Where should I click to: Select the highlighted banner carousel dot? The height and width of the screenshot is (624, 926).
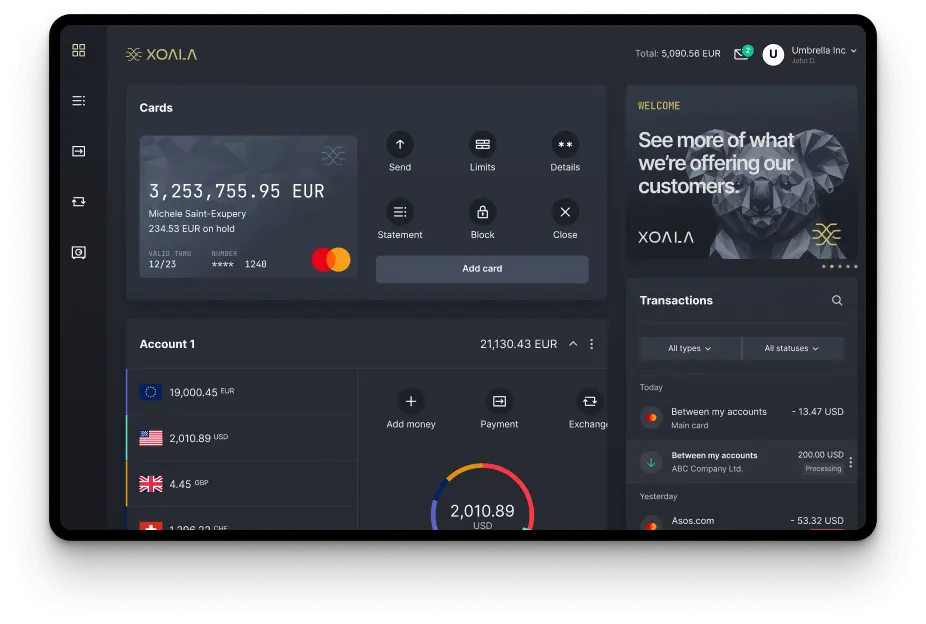832,266
